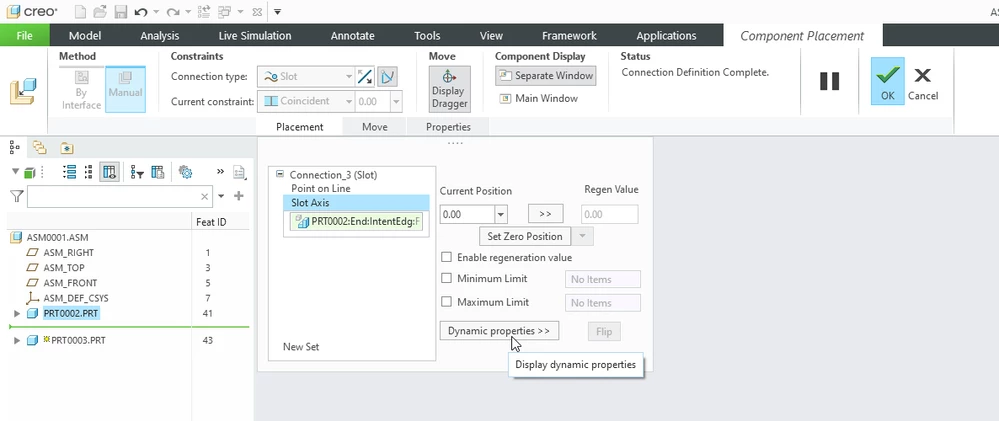Click the Save disk icon
The image size is (999, 421).
coord(120,11)
